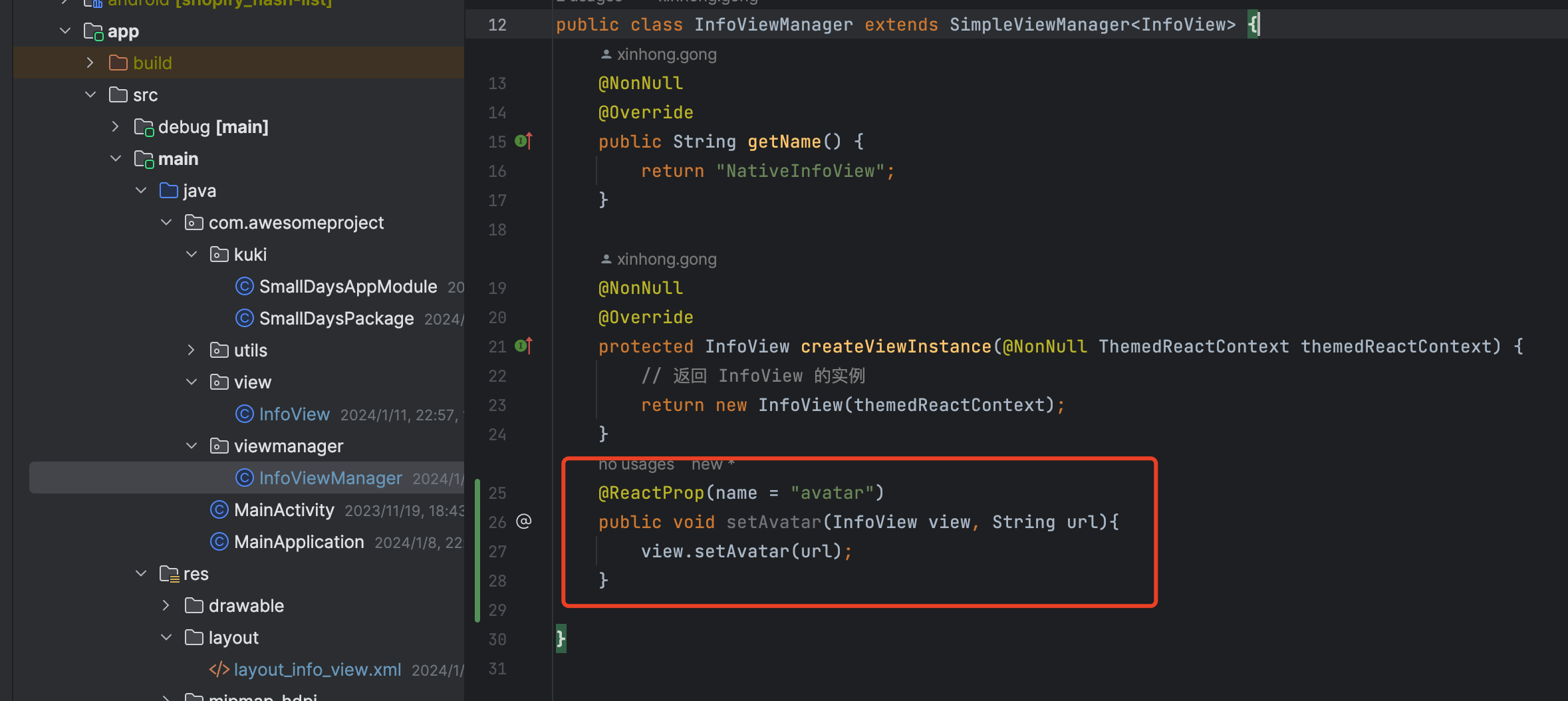Collapse the kuki package
Screen dimensions: 1568x701
pyautogui.click(x=192, y=254)
